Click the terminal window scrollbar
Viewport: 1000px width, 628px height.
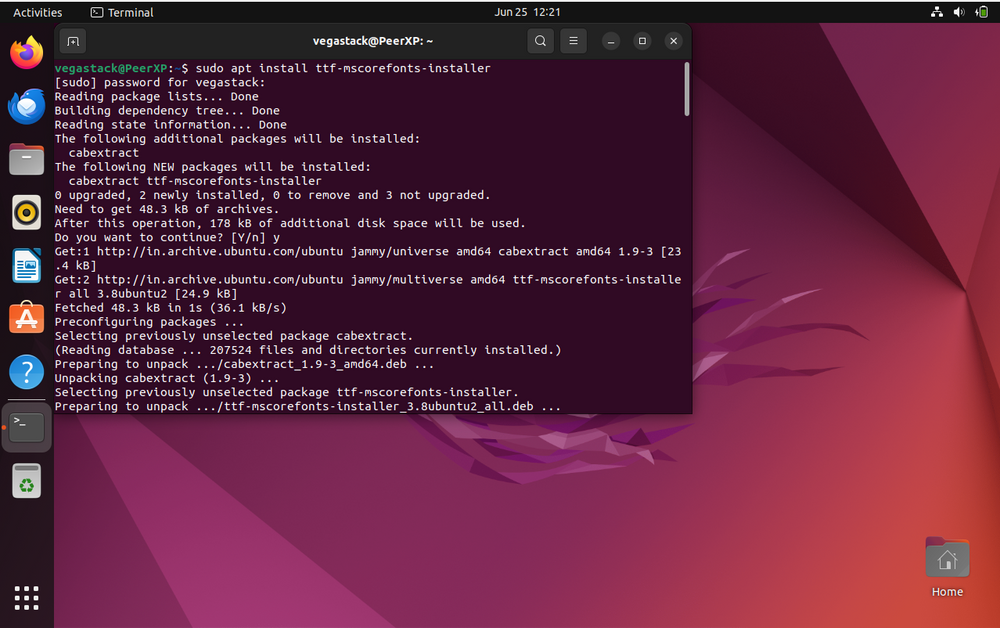(686, 90)
